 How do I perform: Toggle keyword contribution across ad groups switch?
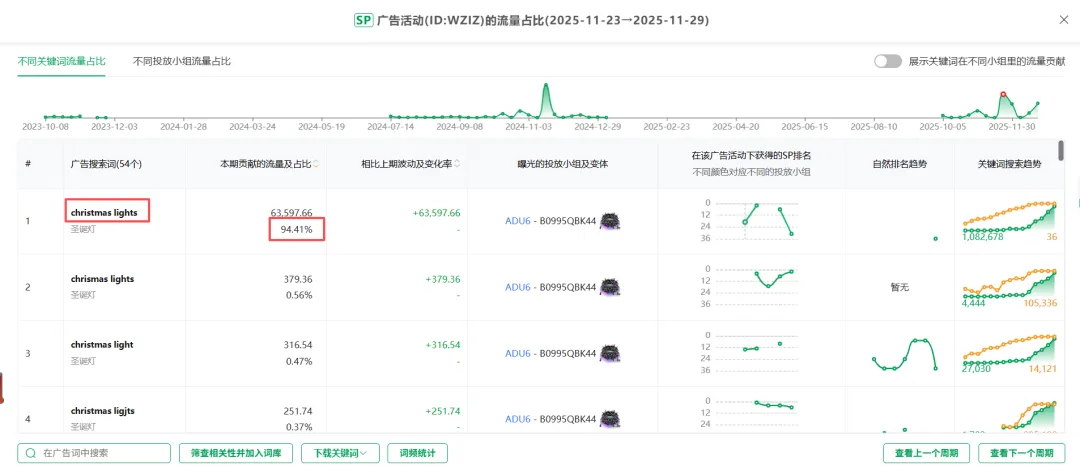pyautogui.click(x=888, y=61)
